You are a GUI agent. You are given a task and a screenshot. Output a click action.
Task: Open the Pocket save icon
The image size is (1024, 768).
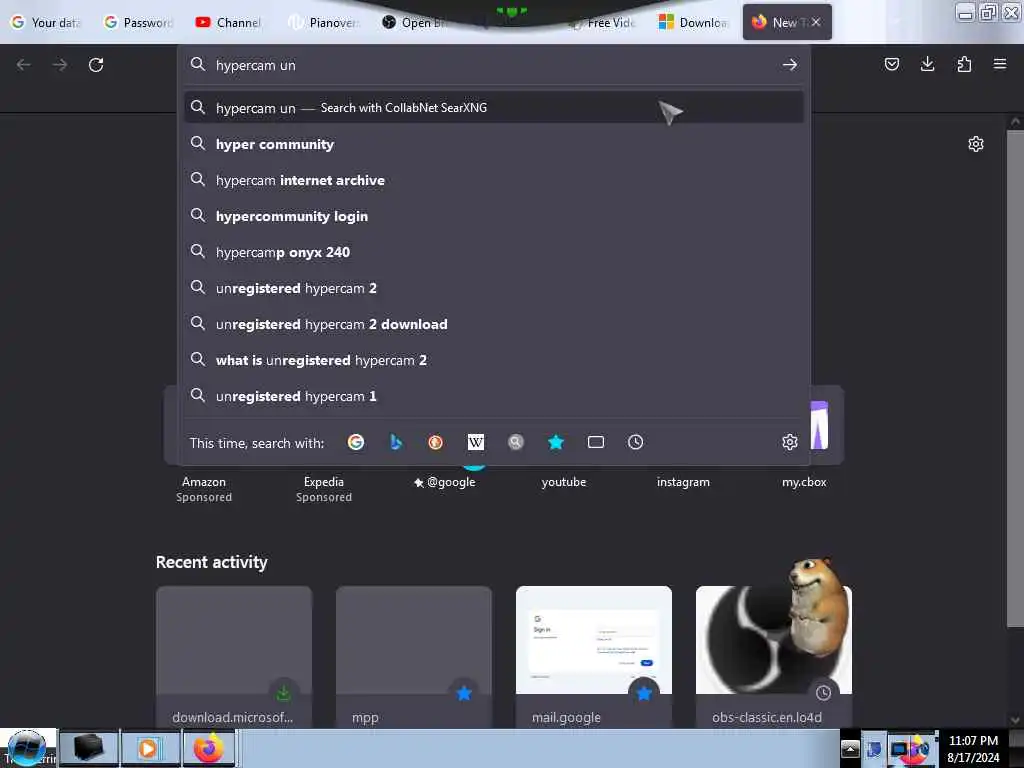pos(891,64)
